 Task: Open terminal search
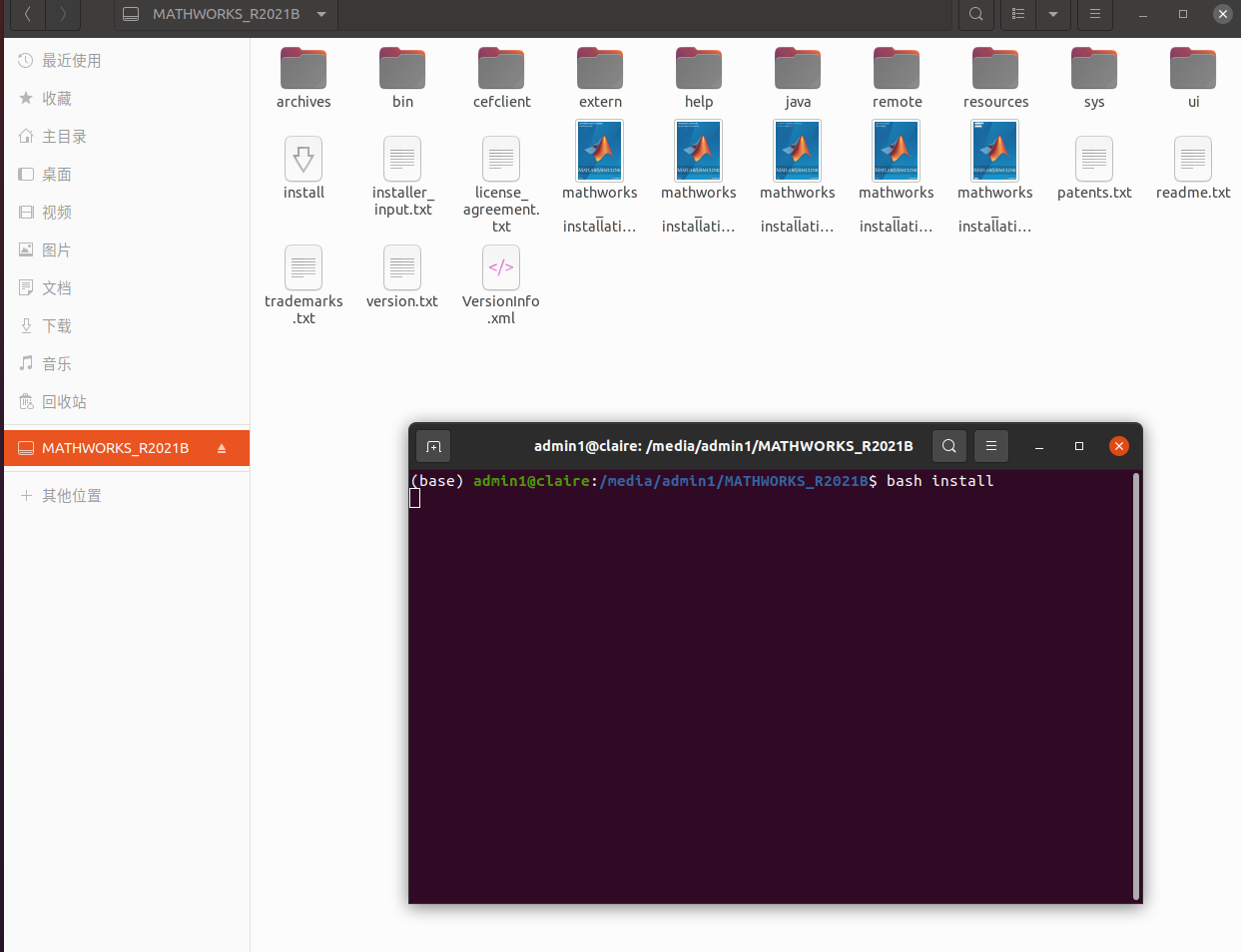click(x=949, y=446)
